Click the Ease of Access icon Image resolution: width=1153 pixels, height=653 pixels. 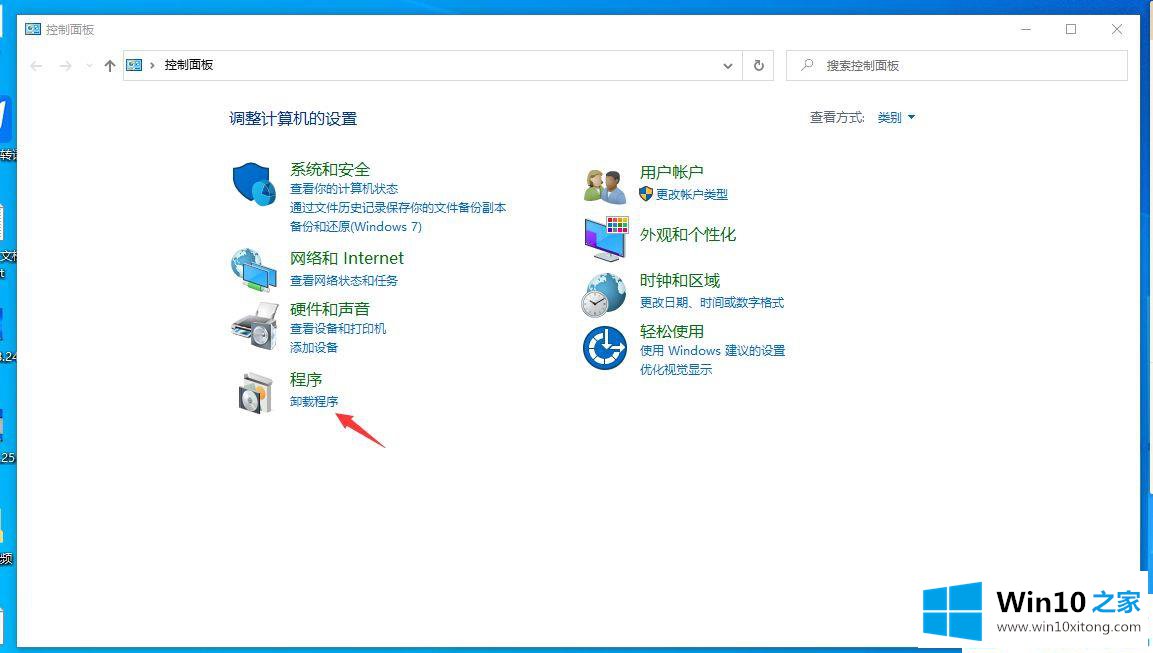(605, 348)
